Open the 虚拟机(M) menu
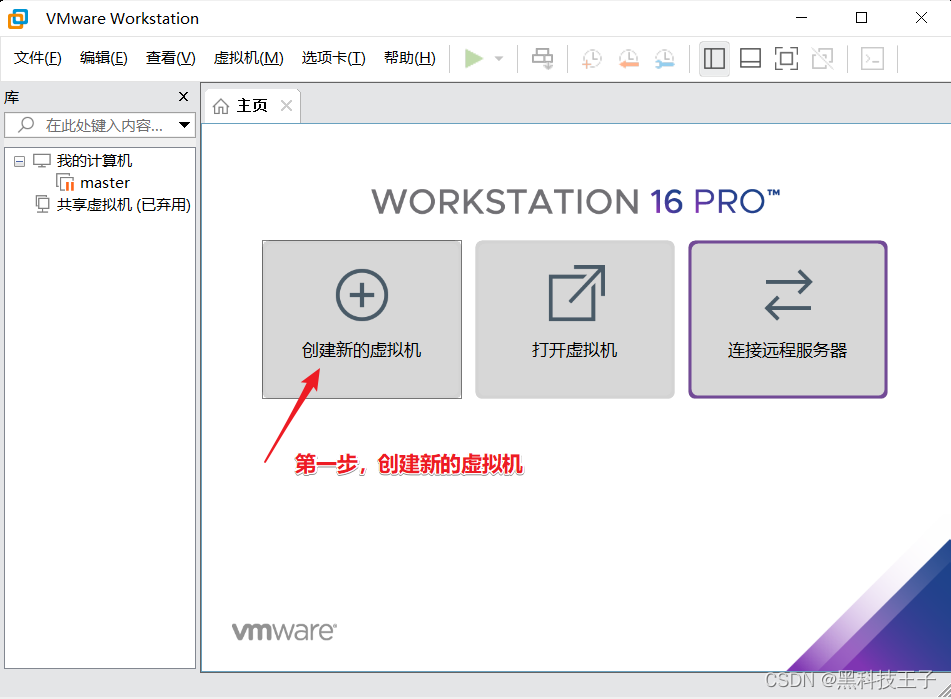The image size is (951, 699). [249, 58]
